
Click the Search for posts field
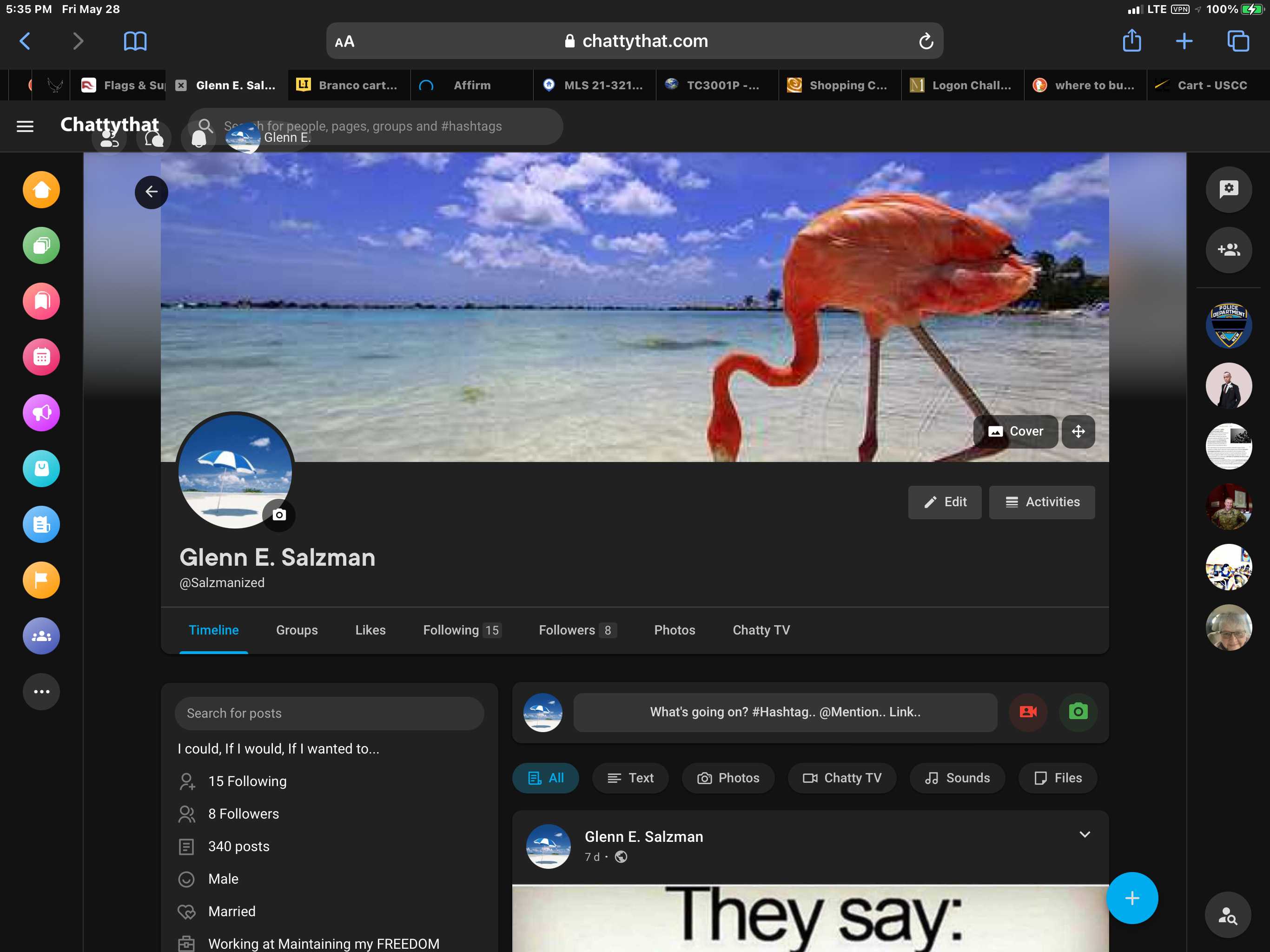[x=329, y=713]
